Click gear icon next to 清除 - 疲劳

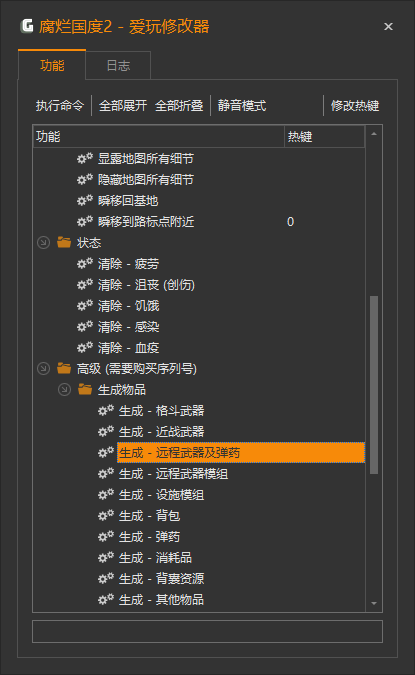pyautogui.click(x=85, y=263)
